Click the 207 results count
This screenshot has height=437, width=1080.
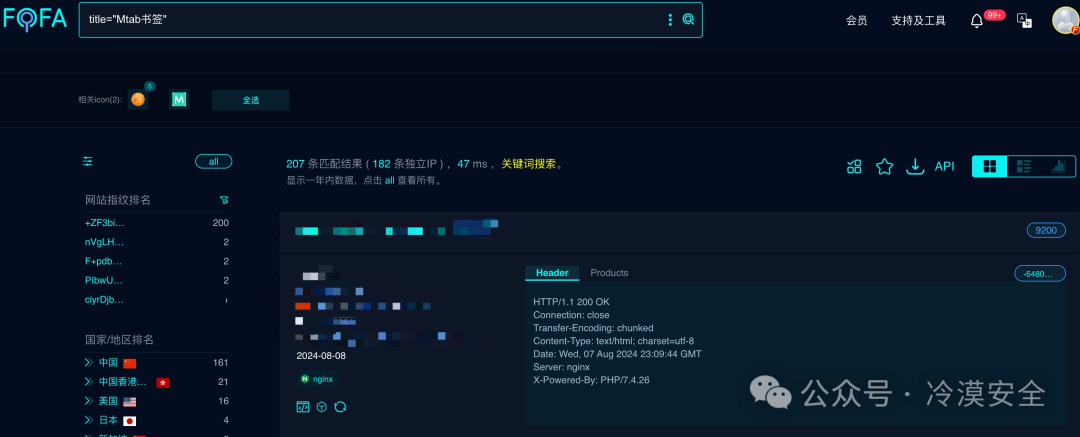[295, 164]
